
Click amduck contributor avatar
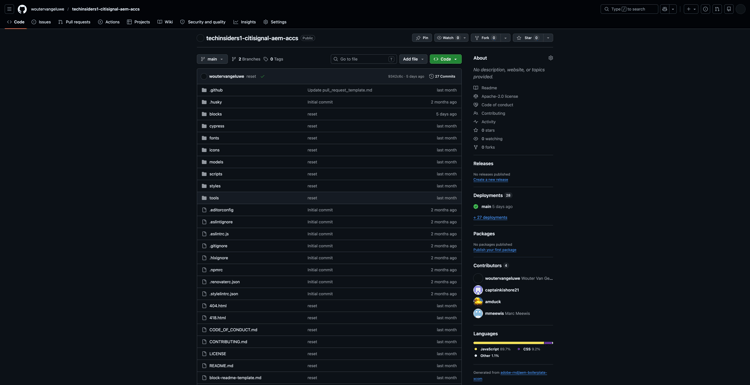[x=478, y=301]
